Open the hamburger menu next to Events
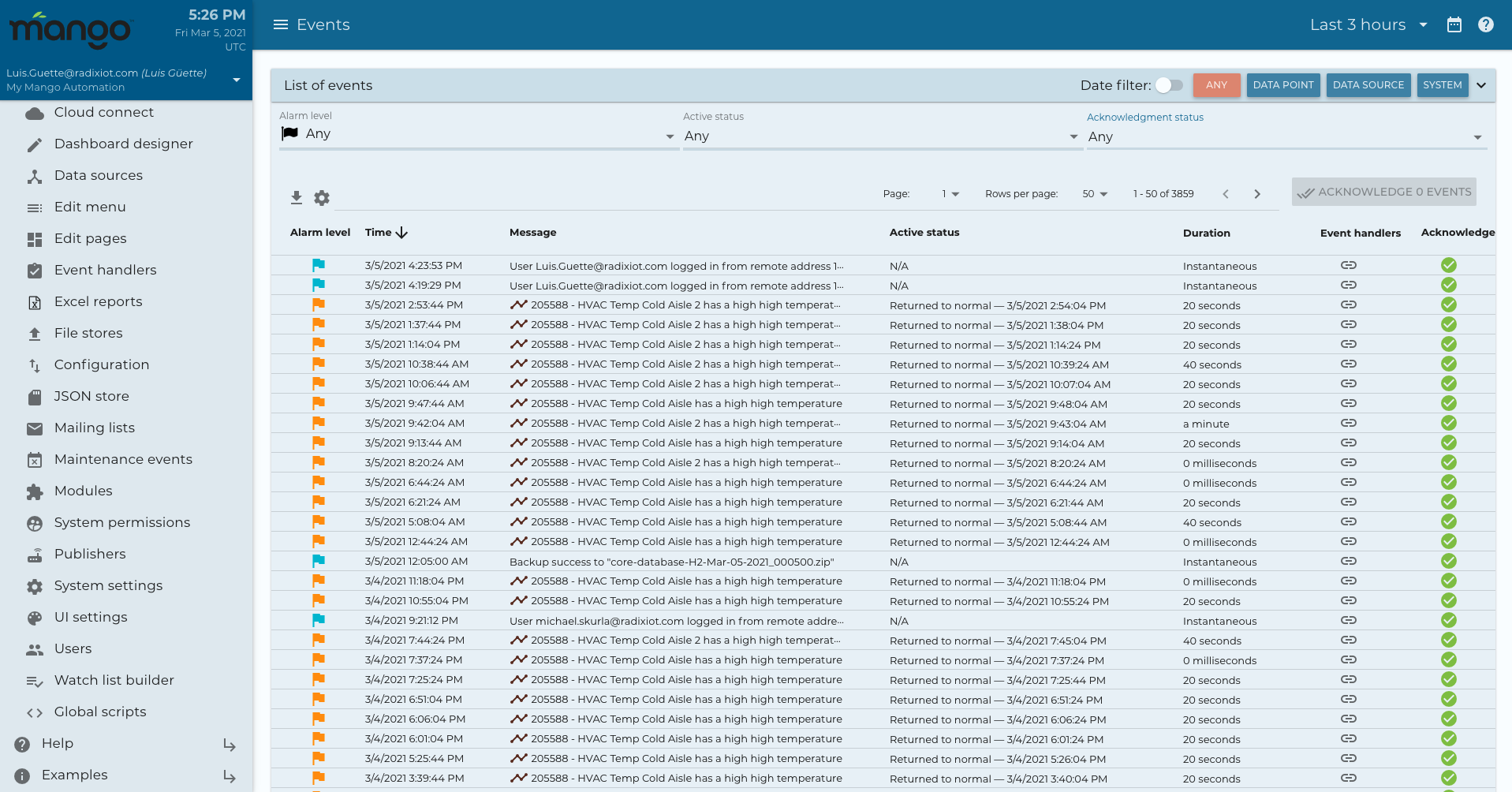The width and height of the screenshot is (1512, 792). coord(280,24)
